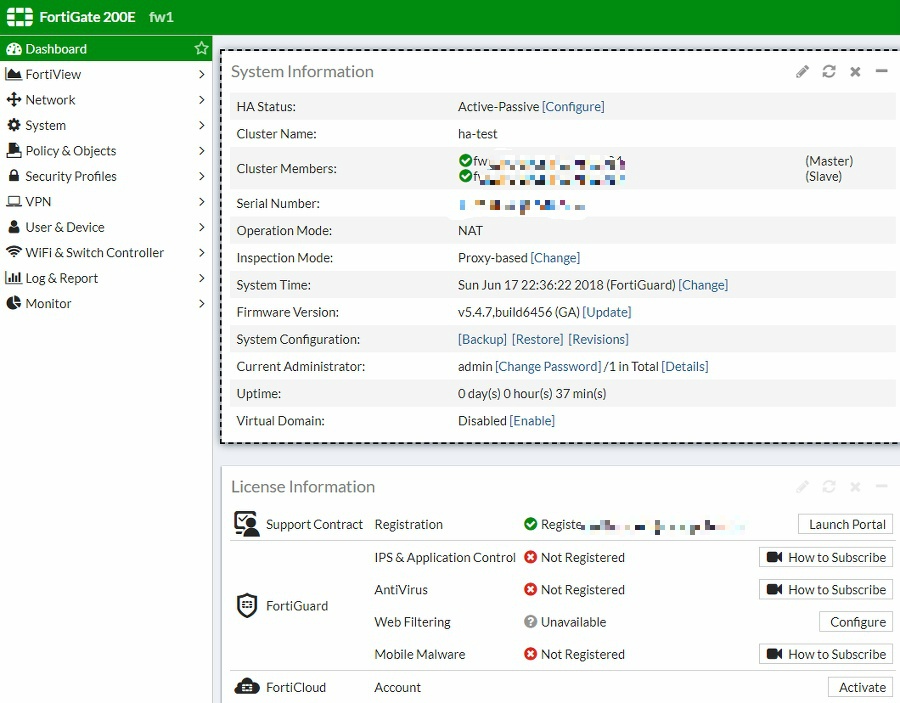Click the Support Contract icon
900x703 pixels.
pyautogui.click(x=247, y=524)
